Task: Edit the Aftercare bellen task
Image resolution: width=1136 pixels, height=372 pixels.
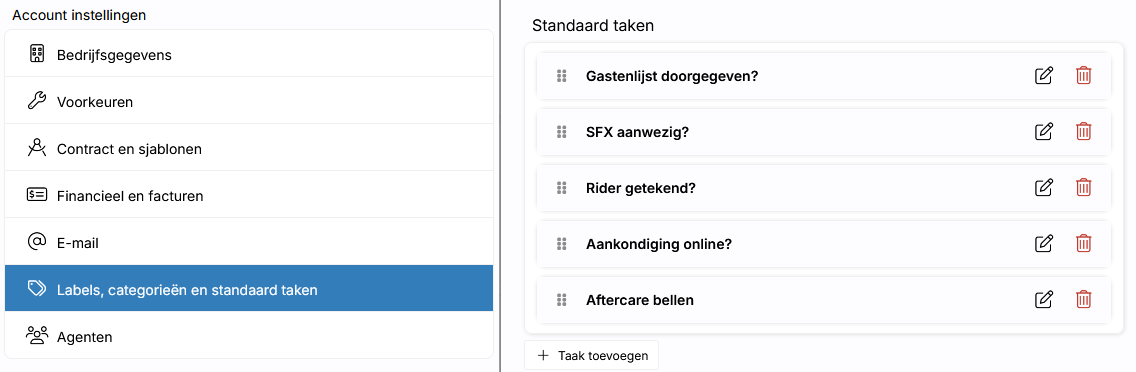Action: (1043, 299)
